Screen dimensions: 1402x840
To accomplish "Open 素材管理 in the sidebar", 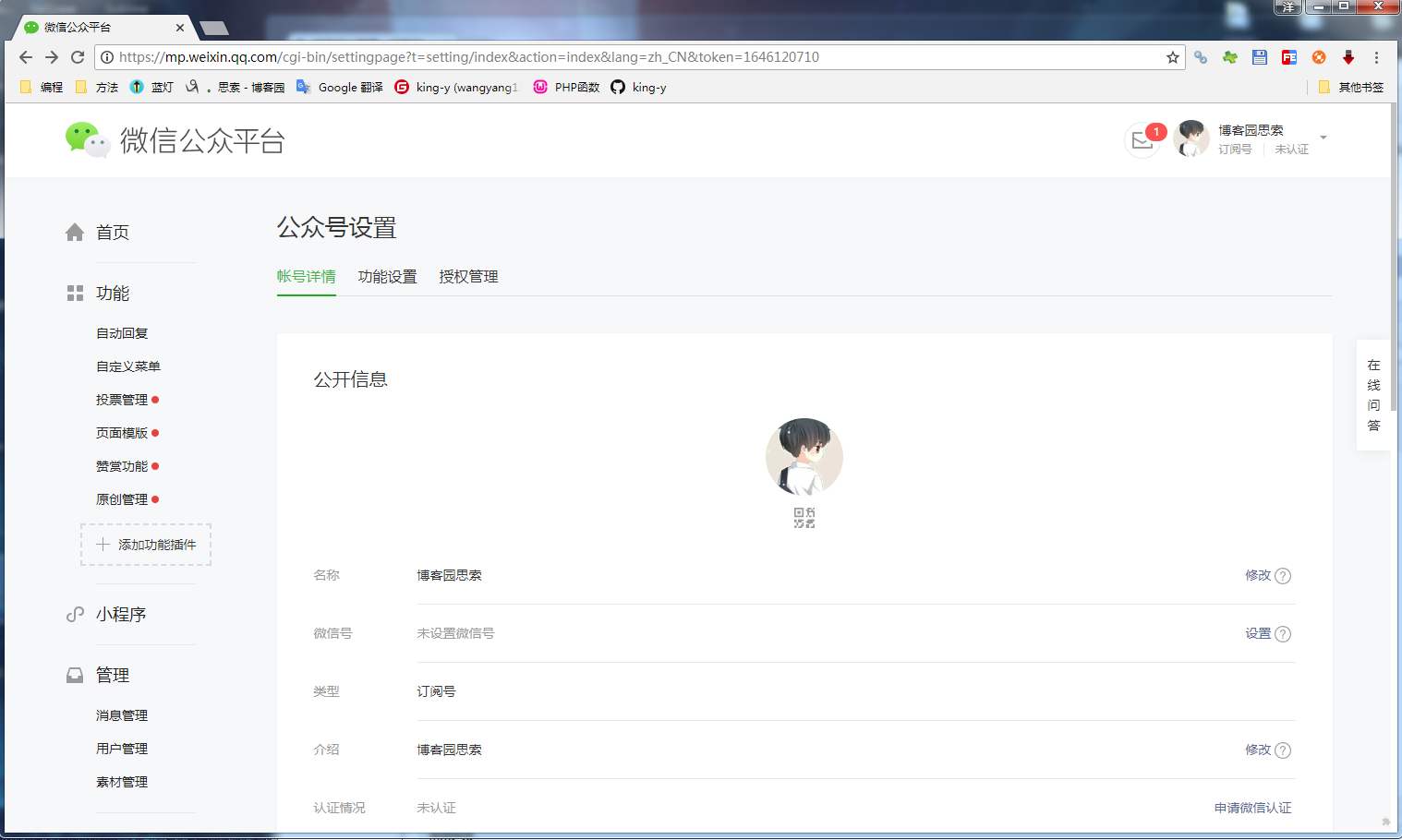I will click(122, 782).
